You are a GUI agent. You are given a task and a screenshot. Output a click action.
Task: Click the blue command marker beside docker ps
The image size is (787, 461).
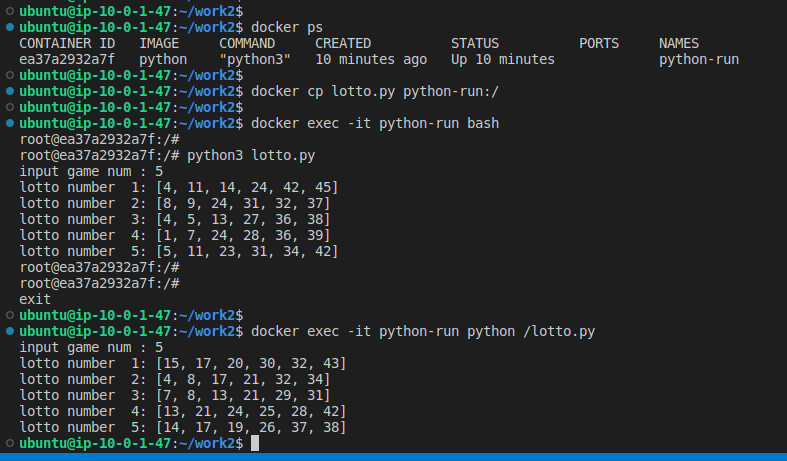pos(10,27)
